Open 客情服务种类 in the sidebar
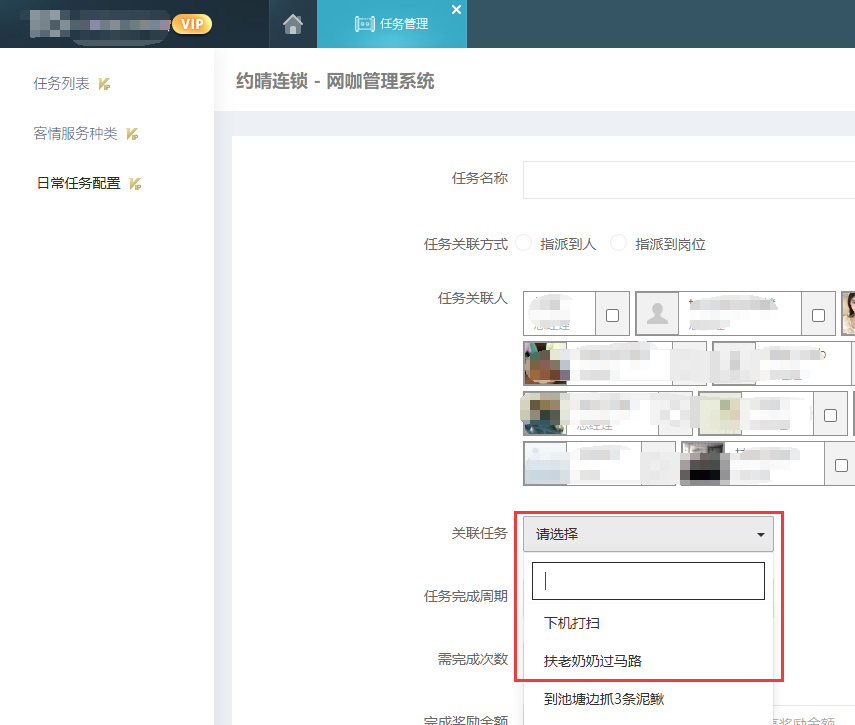The height and width of the screenshot is (725, 855). point(75,134)
